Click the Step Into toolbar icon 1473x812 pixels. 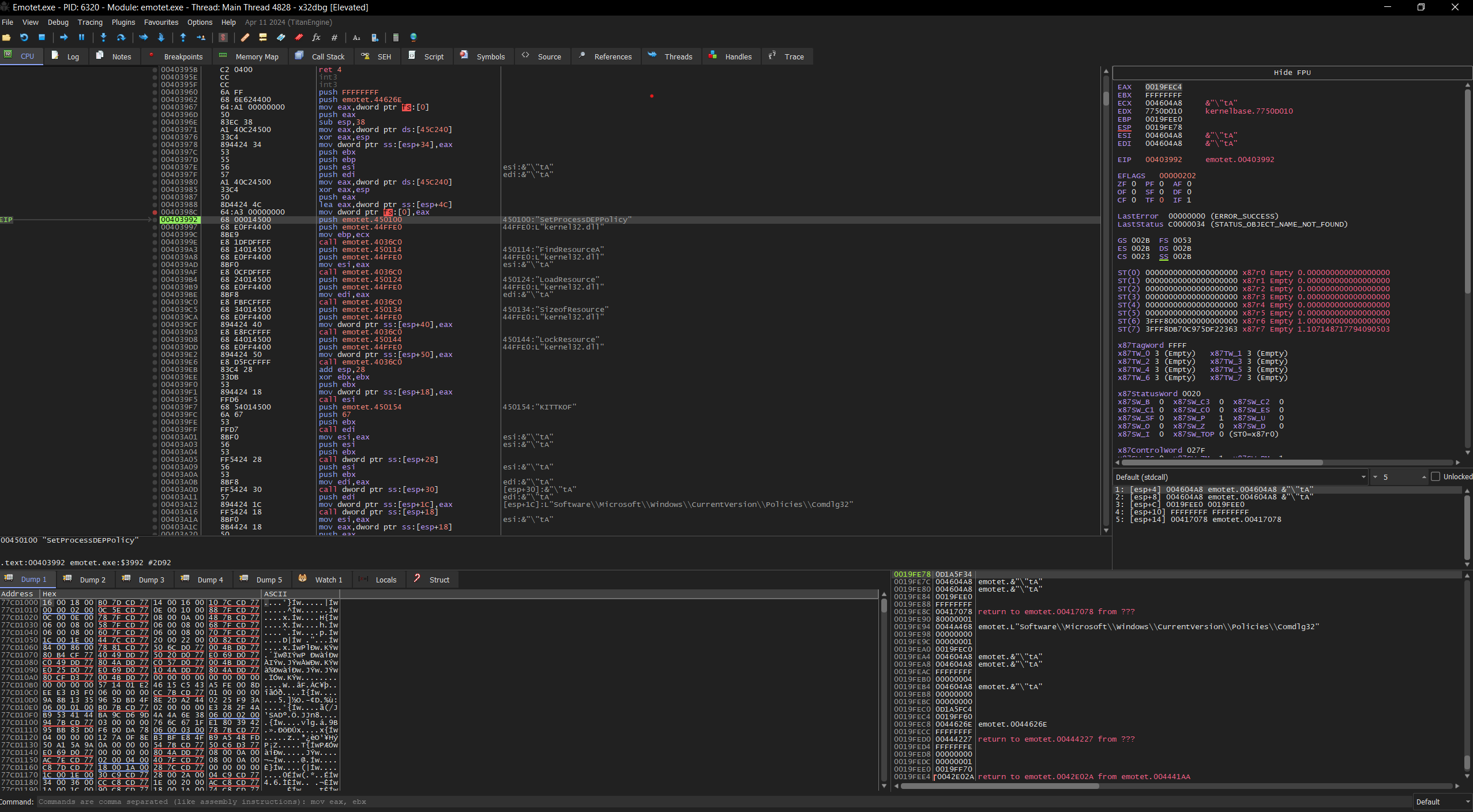coord(103,37)
